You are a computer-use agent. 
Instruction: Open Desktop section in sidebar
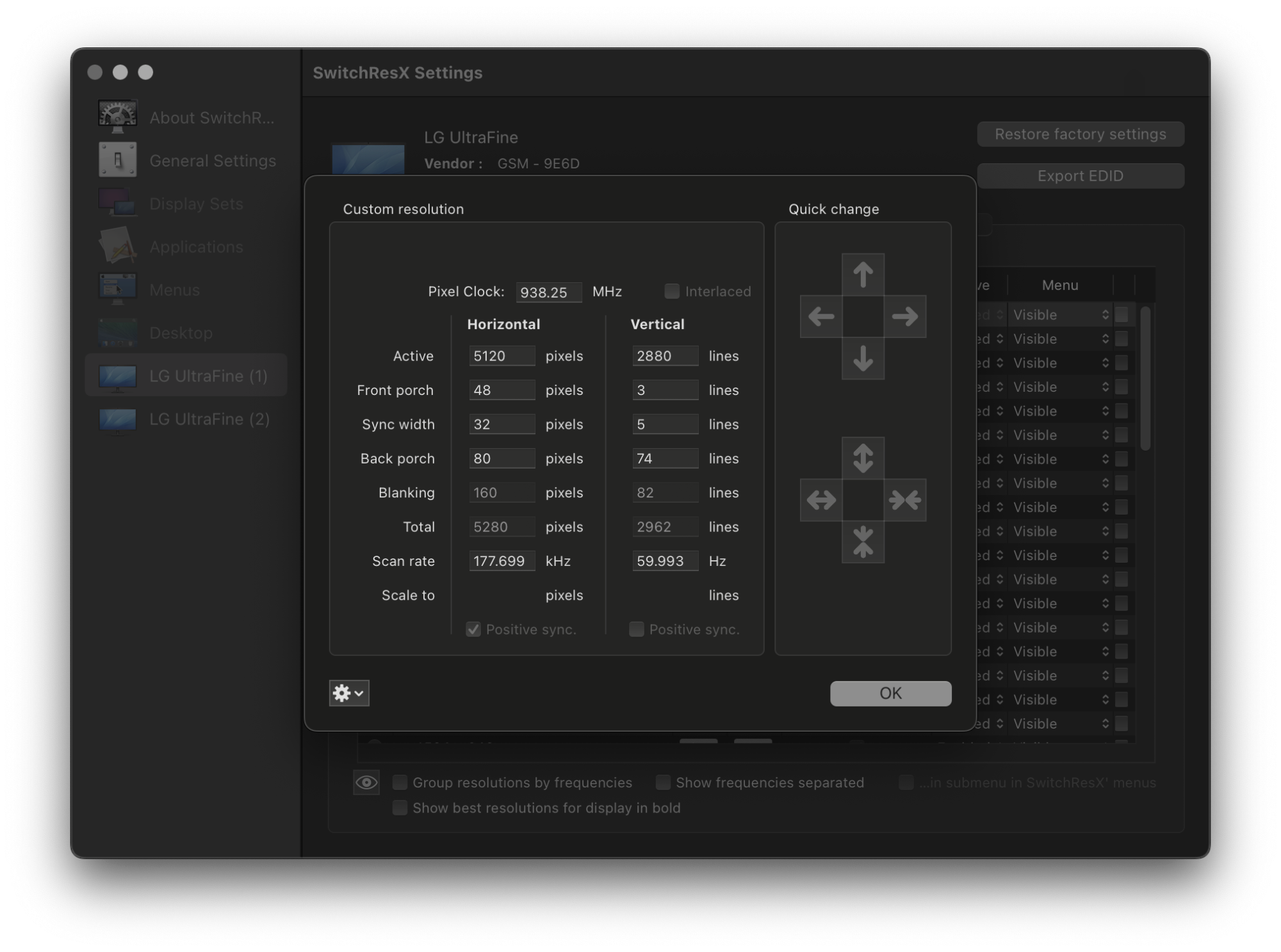(186, 333)
